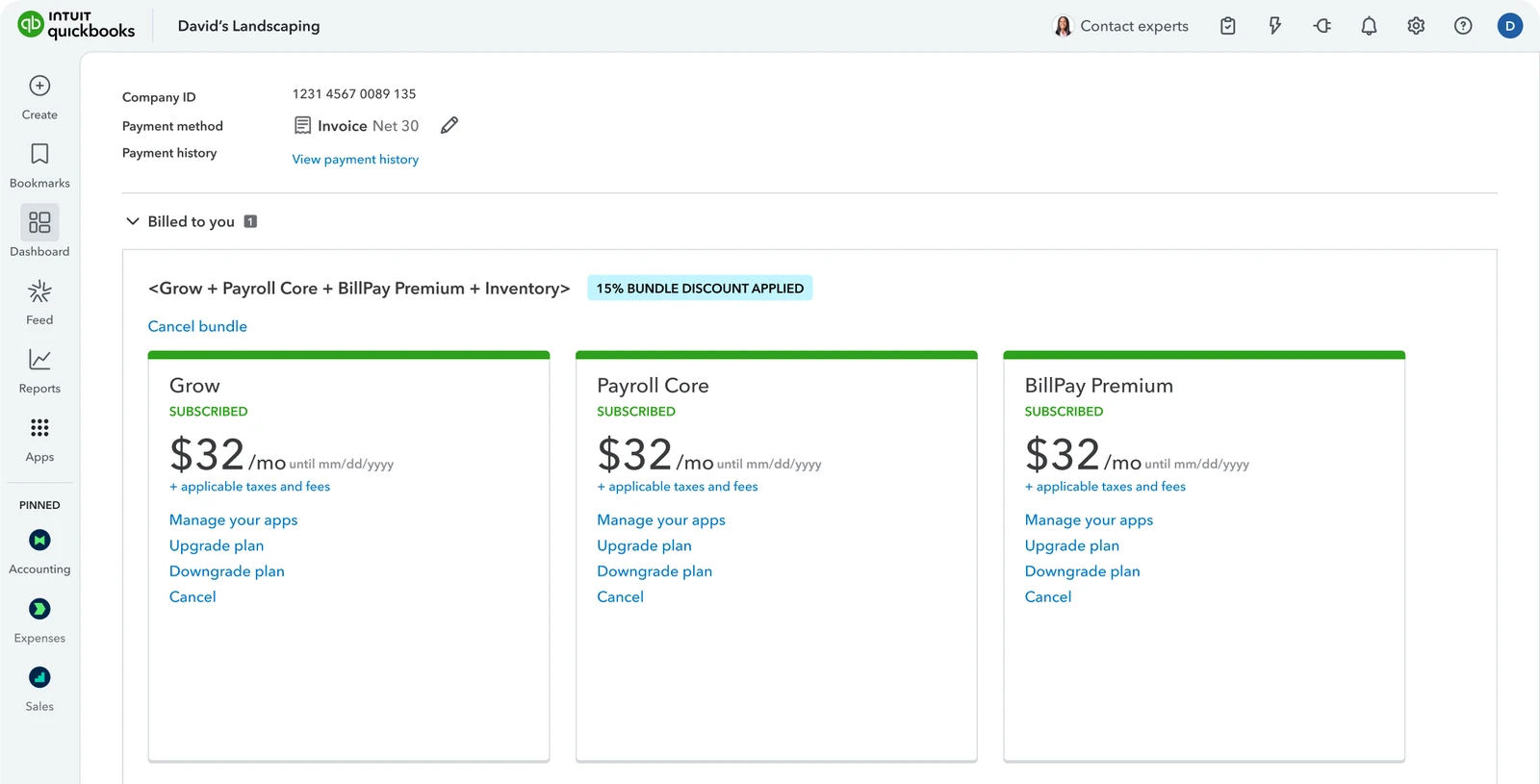The width and height of the screenshot is (1540, 784).
Task: Click the Billed to you count badge
Action: (250, 221)
